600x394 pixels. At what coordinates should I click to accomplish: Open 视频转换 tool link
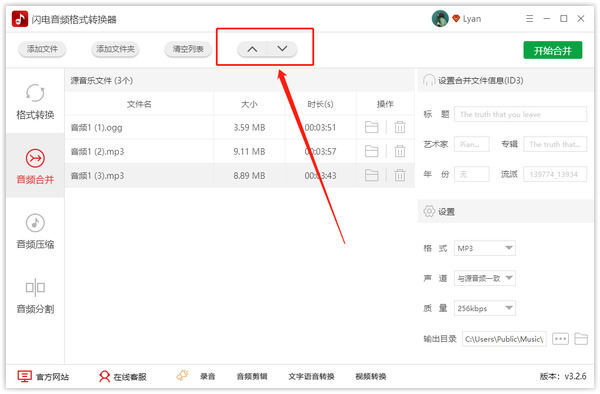click(x=371, y=377)
